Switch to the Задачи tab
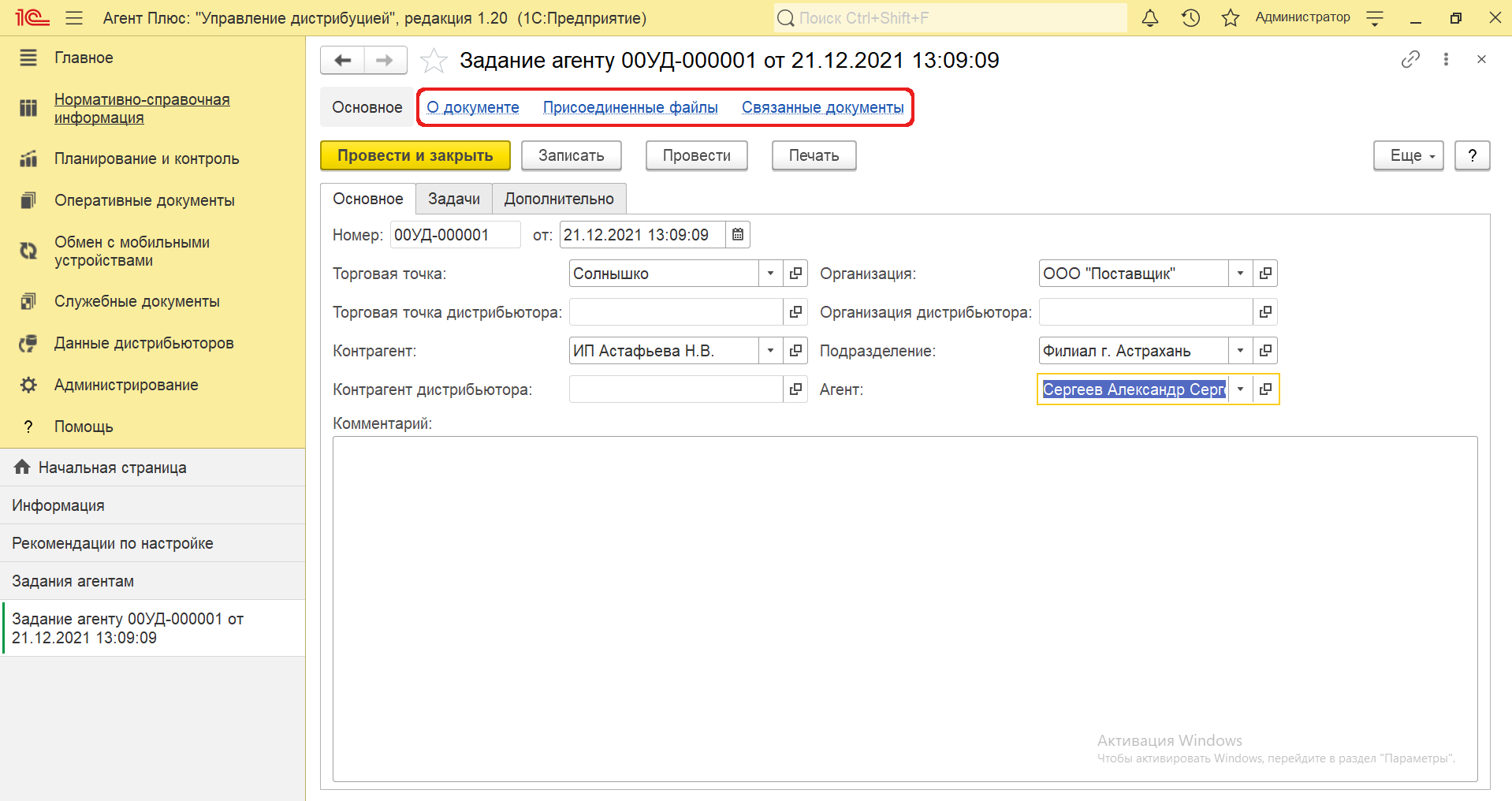1512x801 pixels. coord(454,199)
